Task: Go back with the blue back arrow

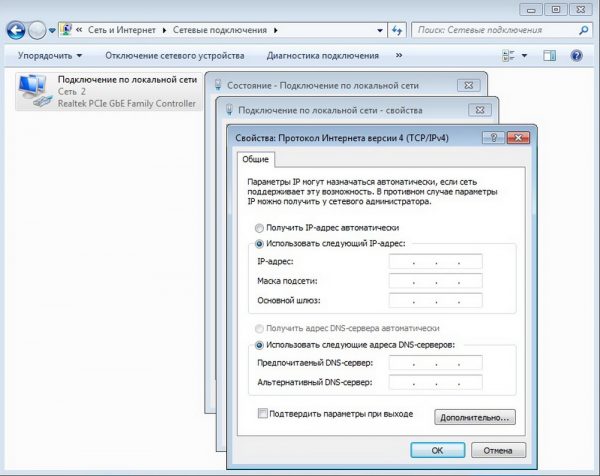Action: tap(16, 30)
